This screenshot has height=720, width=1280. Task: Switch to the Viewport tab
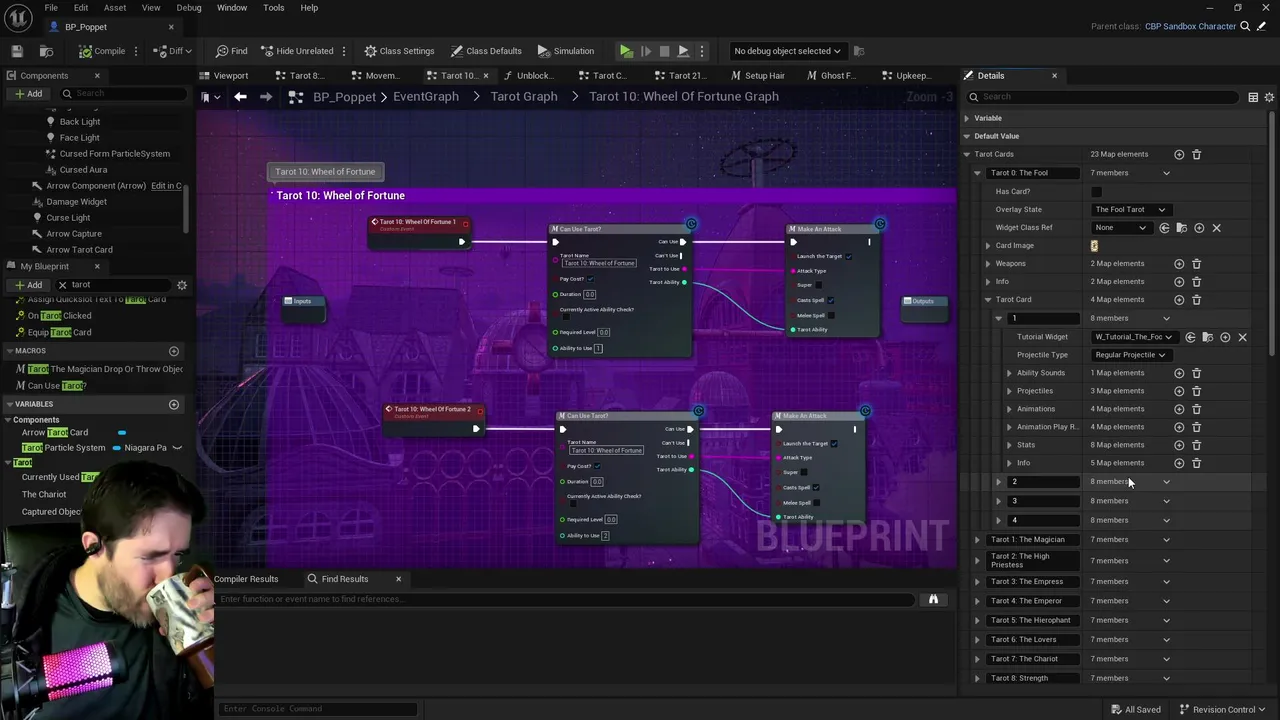(224, 75)
